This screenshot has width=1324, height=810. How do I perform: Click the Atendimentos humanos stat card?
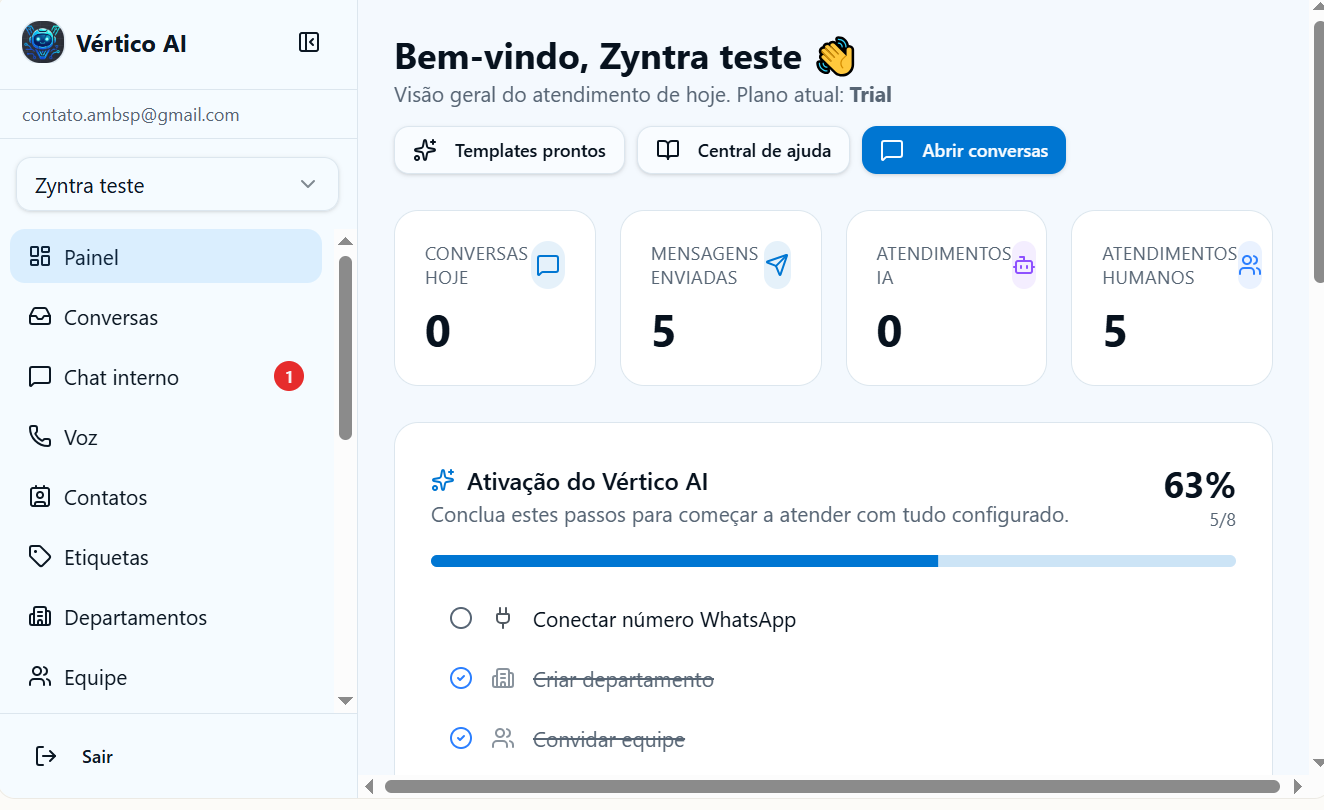tap(1172, 298)
